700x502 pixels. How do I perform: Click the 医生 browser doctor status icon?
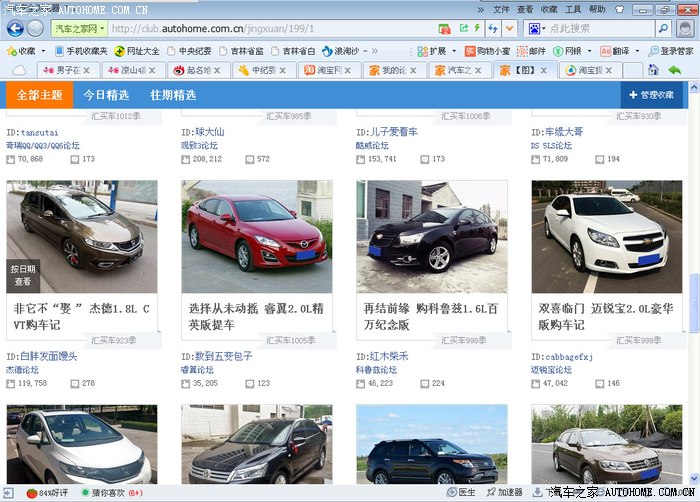(460, 492)
